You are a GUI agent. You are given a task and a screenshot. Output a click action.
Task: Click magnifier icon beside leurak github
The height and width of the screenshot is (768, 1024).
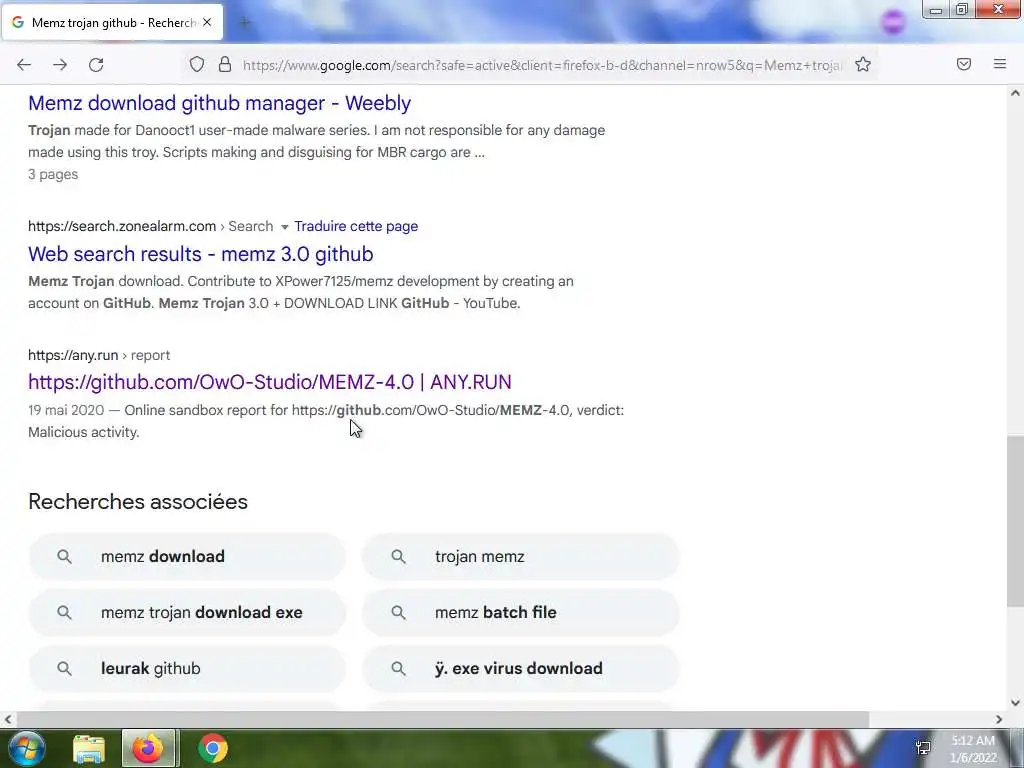(x=64, y=669)
